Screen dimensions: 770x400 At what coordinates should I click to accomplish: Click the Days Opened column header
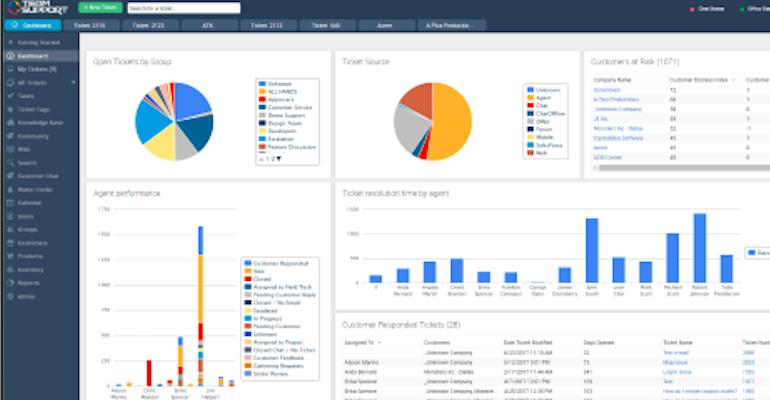tap(598, 343)
